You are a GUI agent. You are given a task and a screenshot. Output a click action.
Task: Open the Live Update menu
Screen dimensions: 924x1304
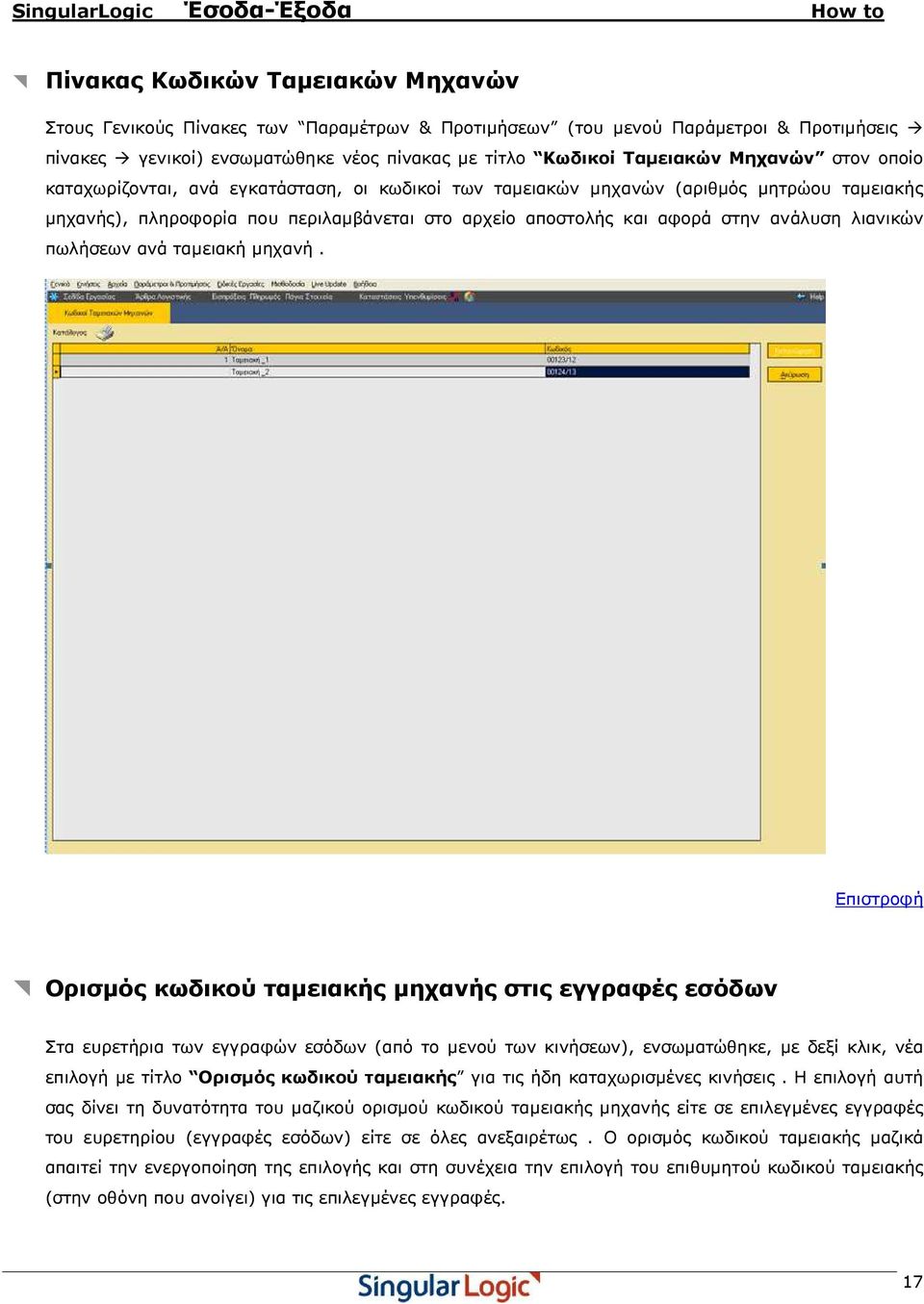pos(328,284)
